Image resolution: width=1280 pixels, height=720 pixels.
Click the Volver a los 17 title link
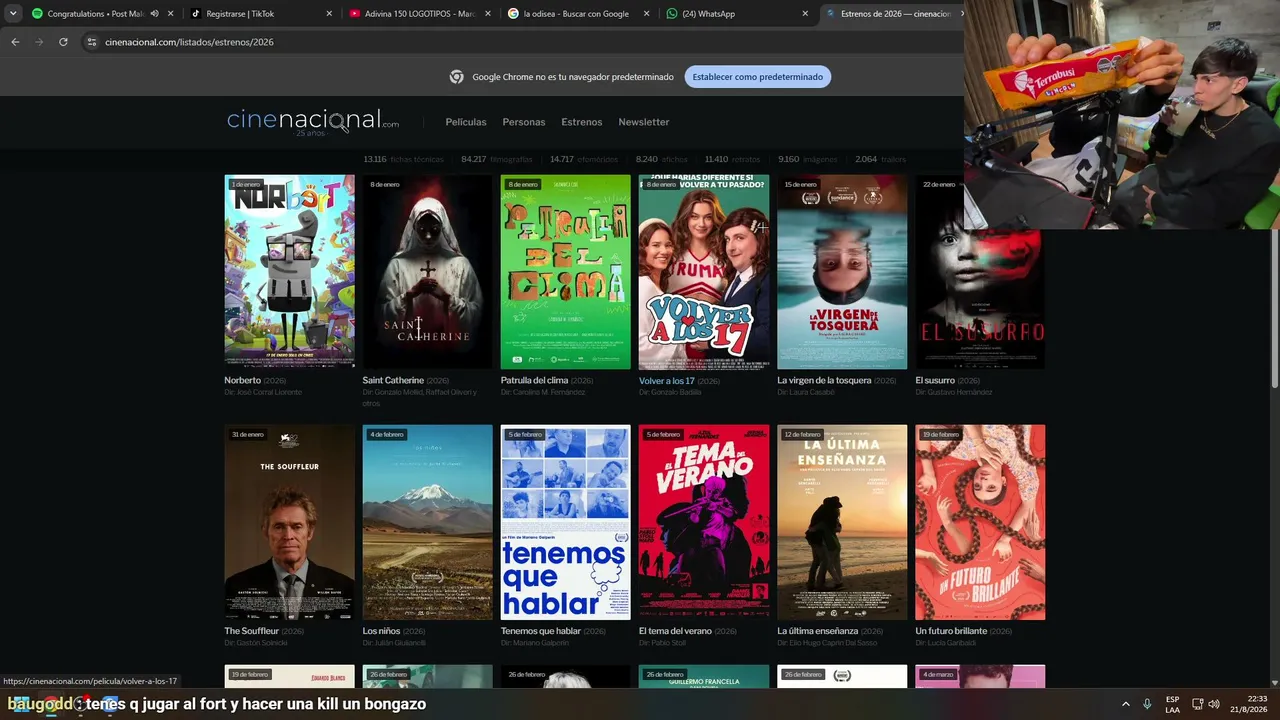point(667,381)
